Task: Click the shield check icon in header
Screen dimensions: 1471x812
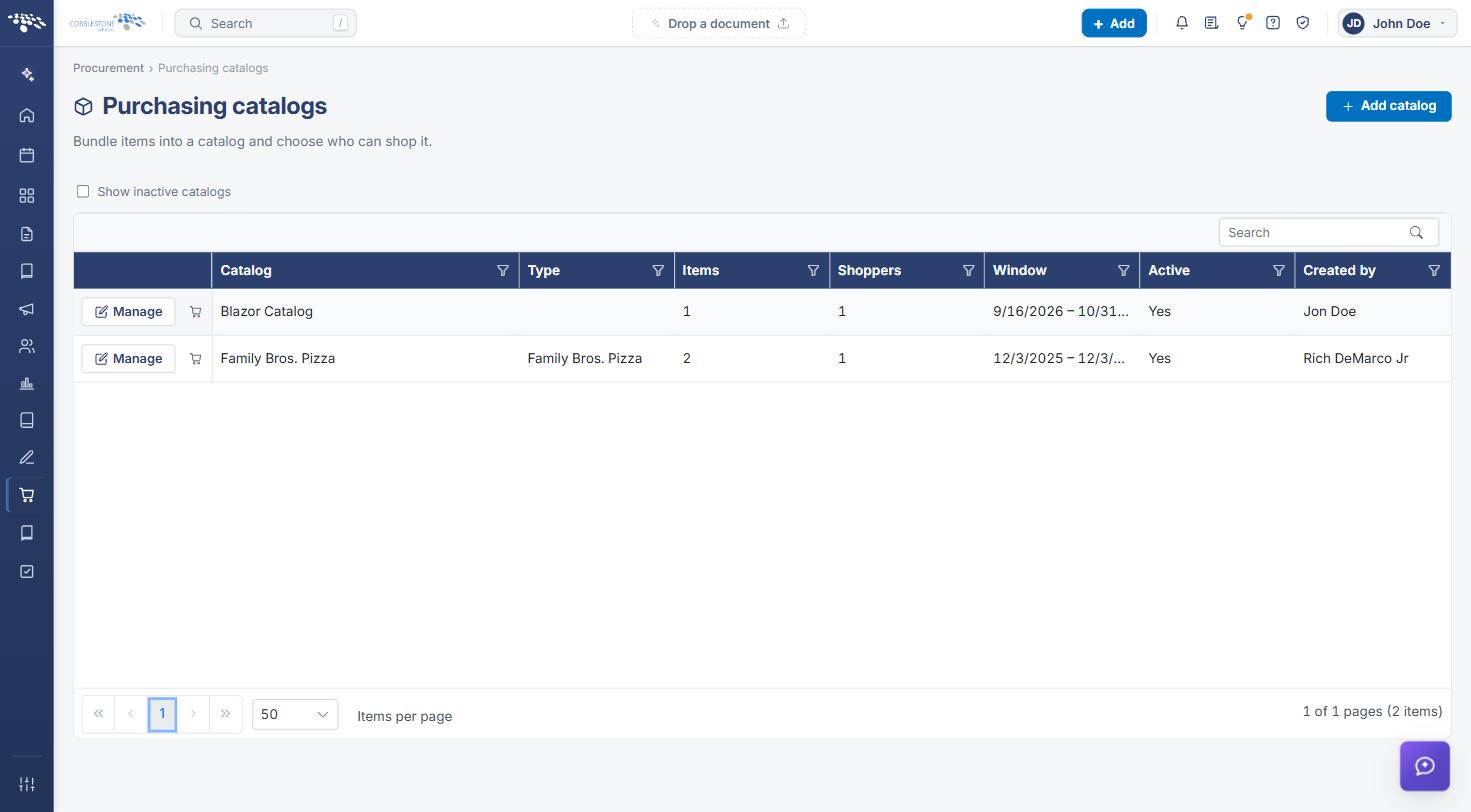Action: (1303, 23)
